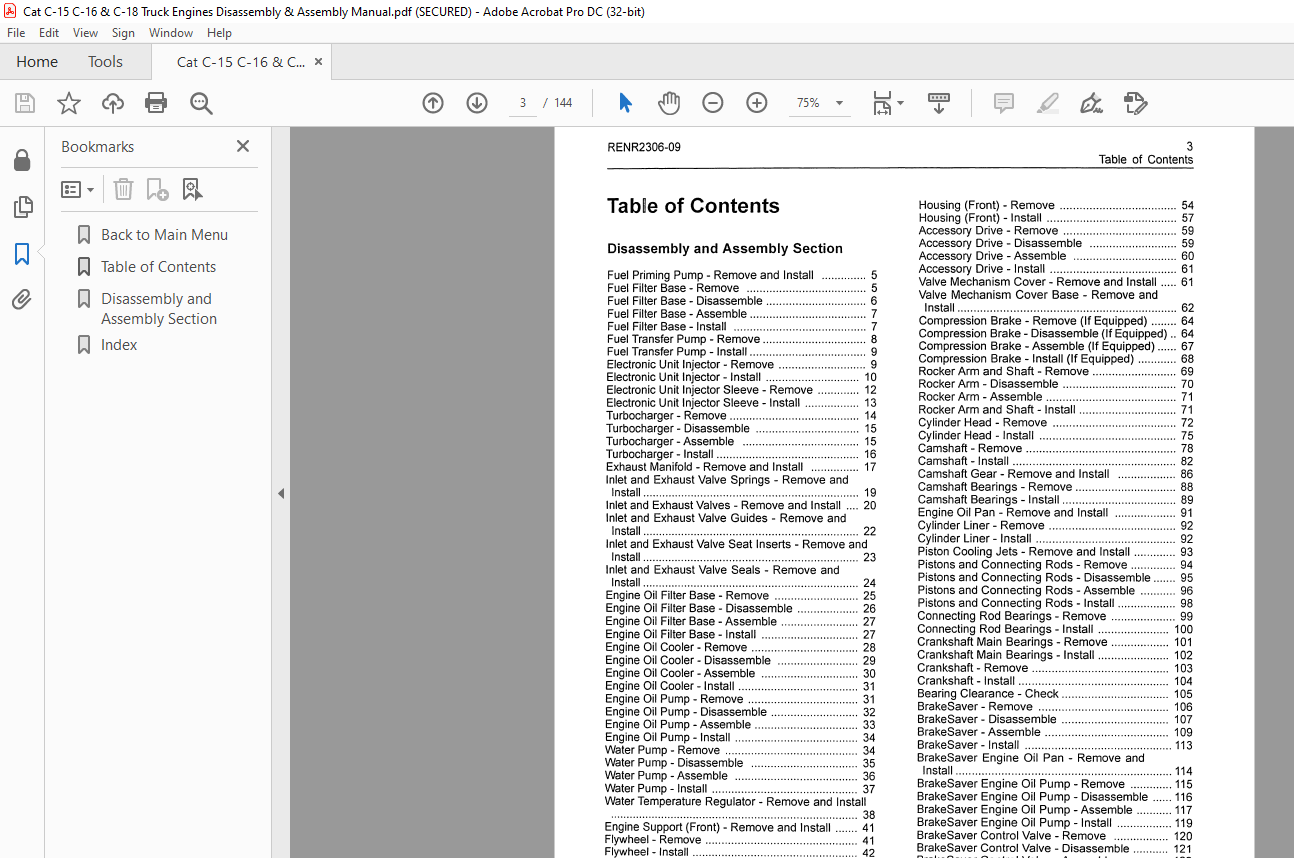The image size is (1294, 858).
Task: Click the stamp/request signature icon
Action: coord(1135,103)
